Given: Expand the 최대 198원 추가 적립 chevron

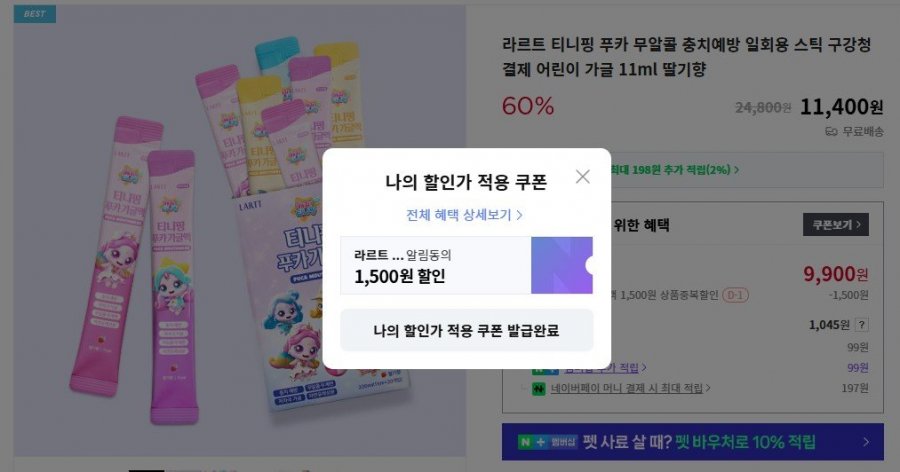Looking at the screenshot, I should coord(736,170).
